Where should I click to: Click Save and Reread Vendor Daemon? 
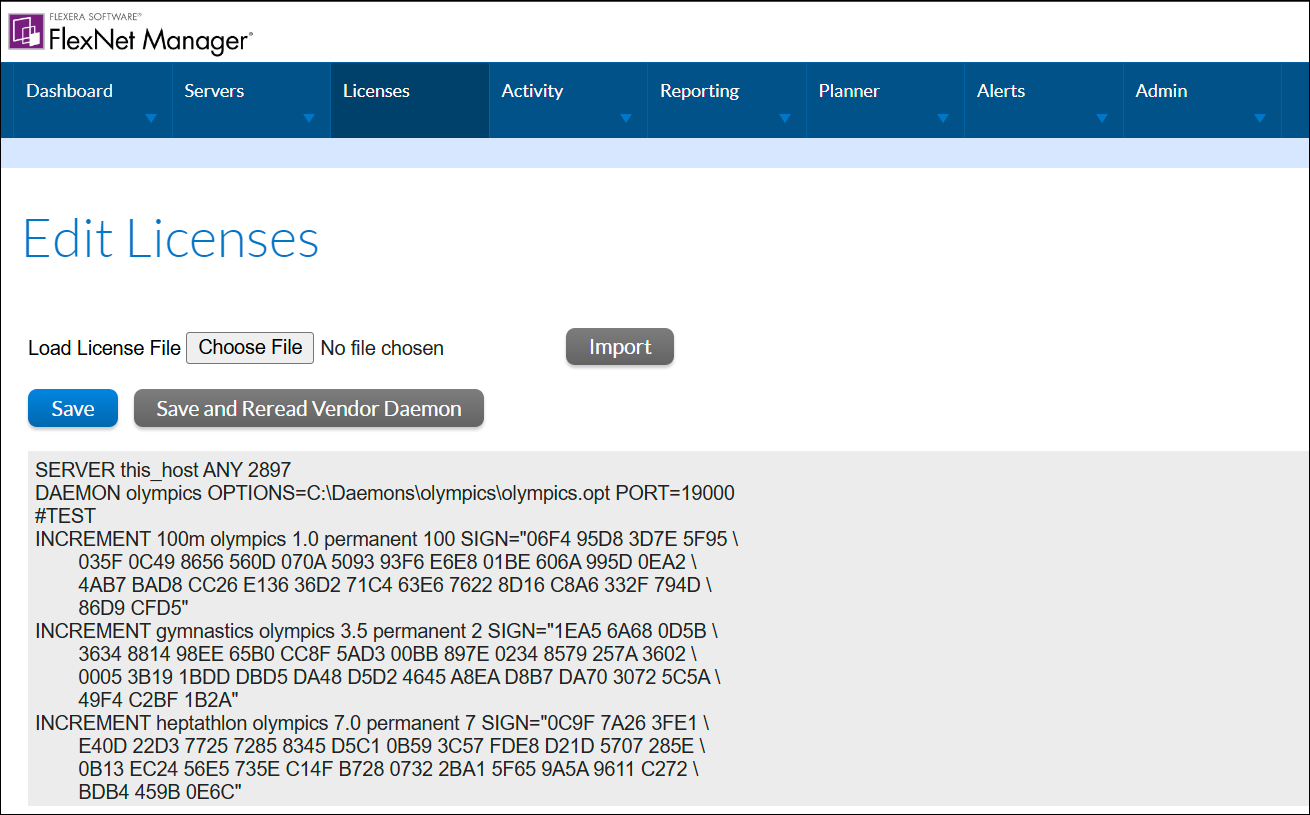coord(309,408)
